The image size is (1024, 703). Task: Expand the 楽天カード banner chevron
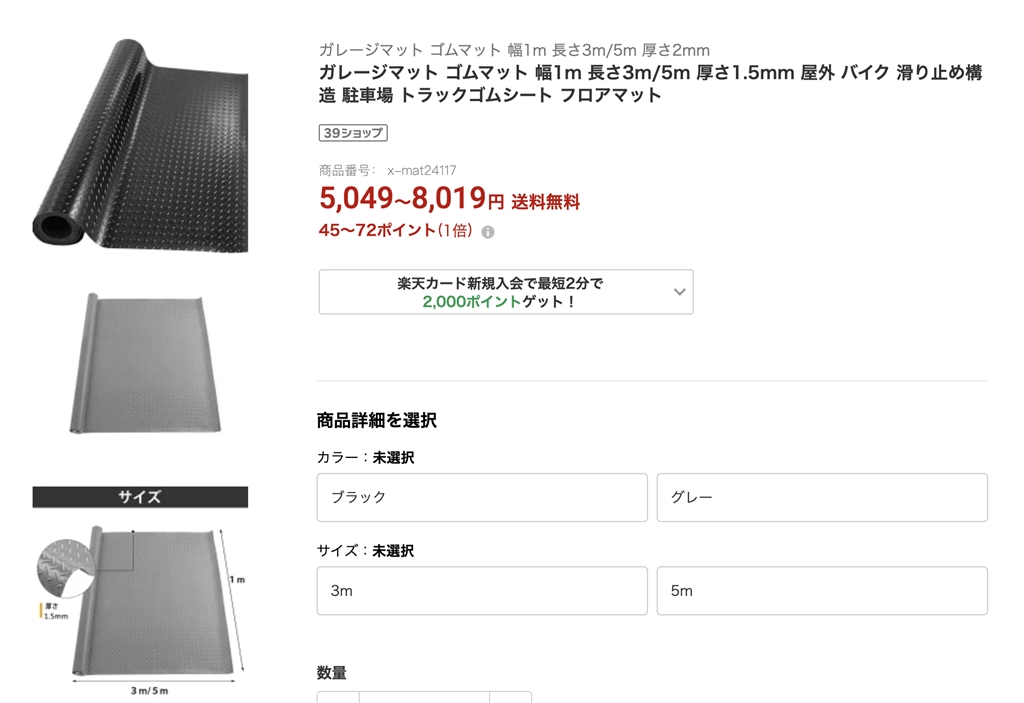click(x=679, y=292)
